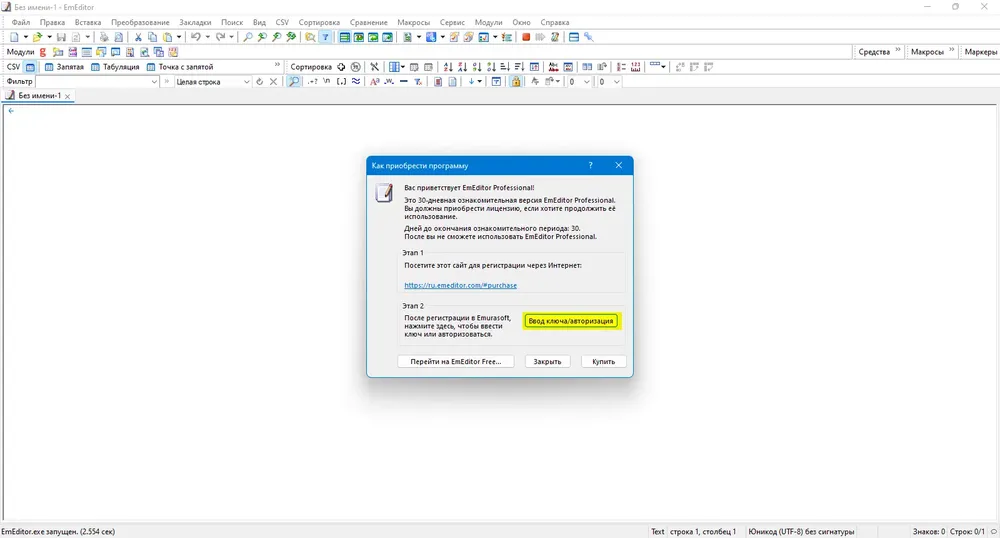Click the Save diskette icon
The image size is (1000, 538).
point(61,37)
